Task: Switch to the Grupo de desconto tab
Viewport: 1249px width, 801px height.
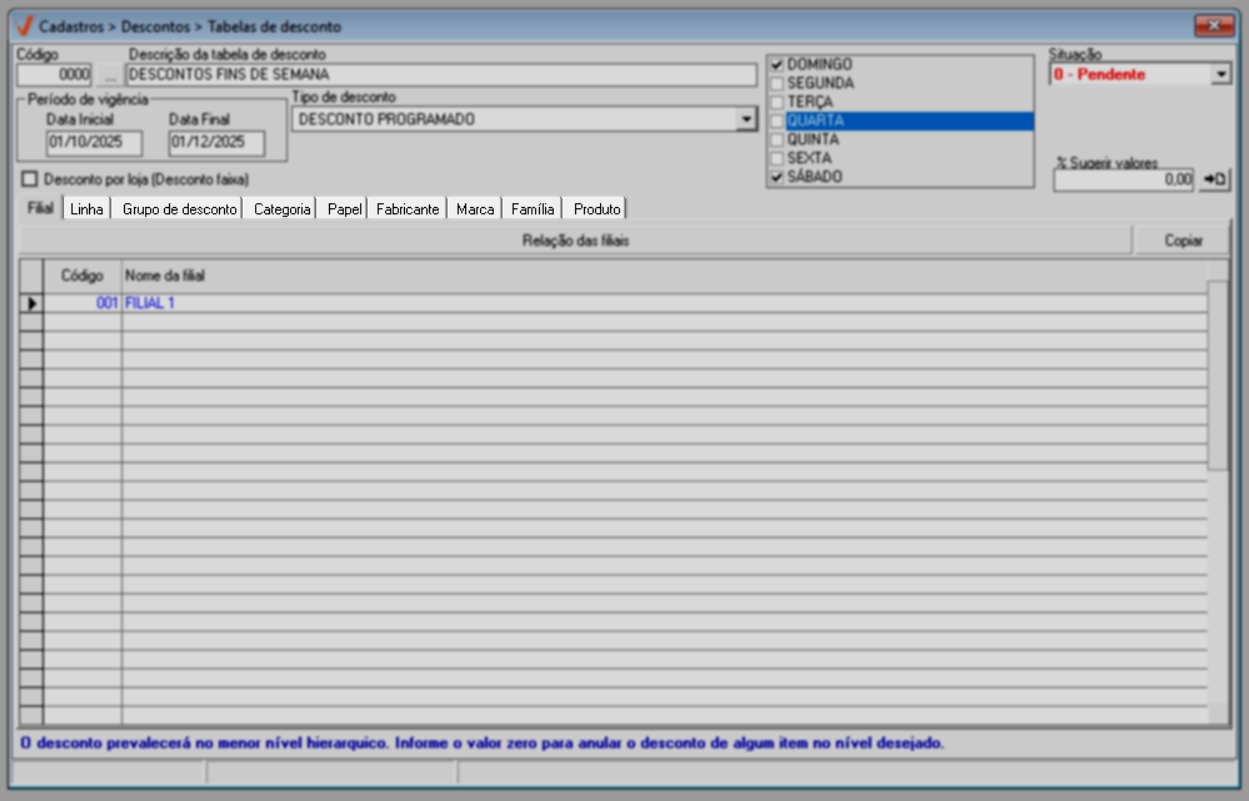Action: pos(179,209)
